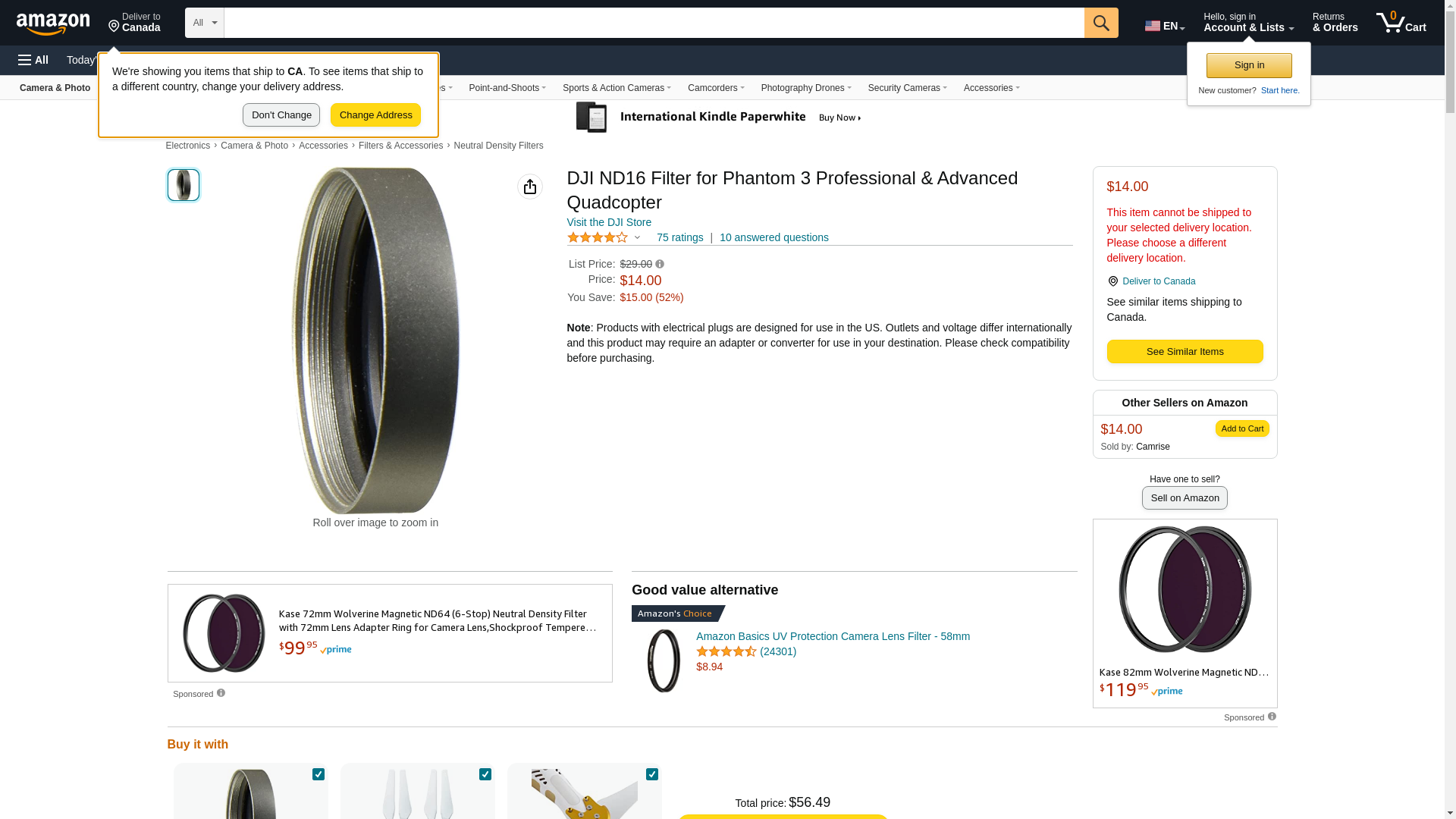Viewport: 1456px width, 819px height.
Task: Open the Security Cameras menu
Action: [907, 88]
